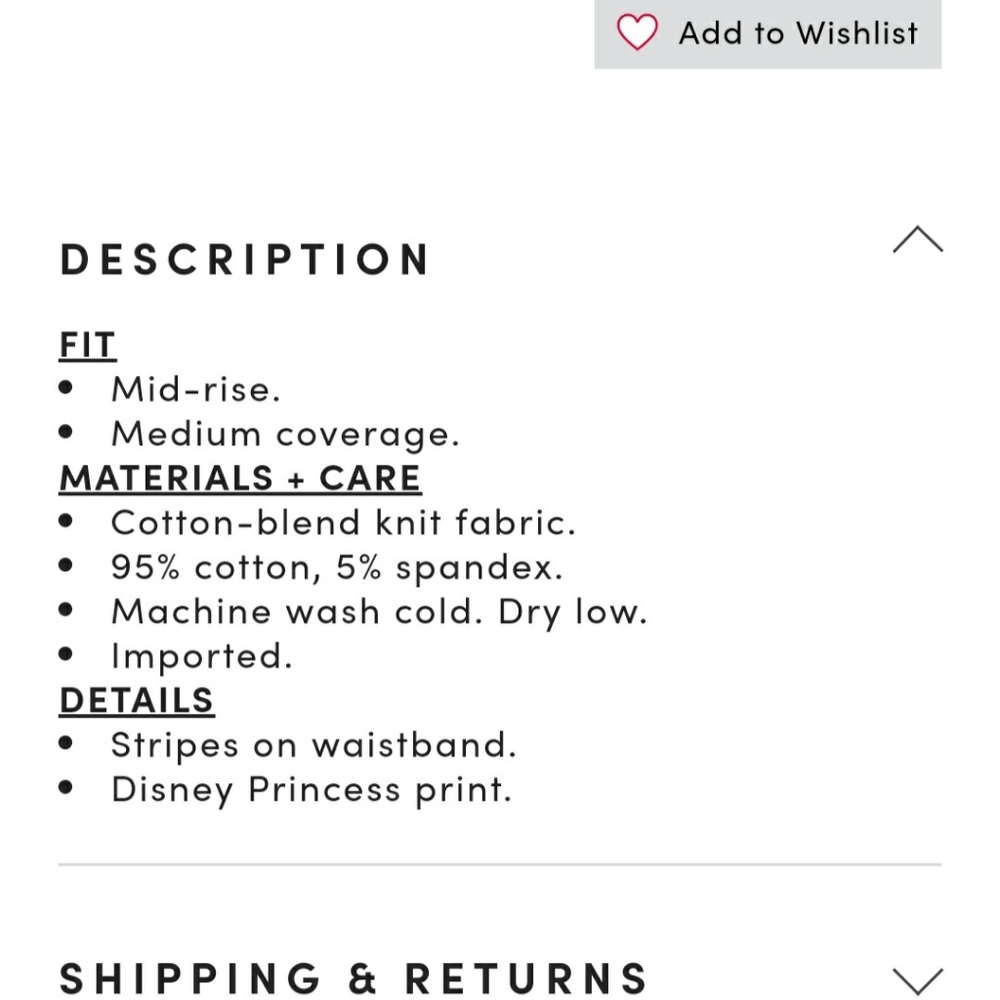
Task: Collapse the Description section chevron
Action: [x=917, y=240]
